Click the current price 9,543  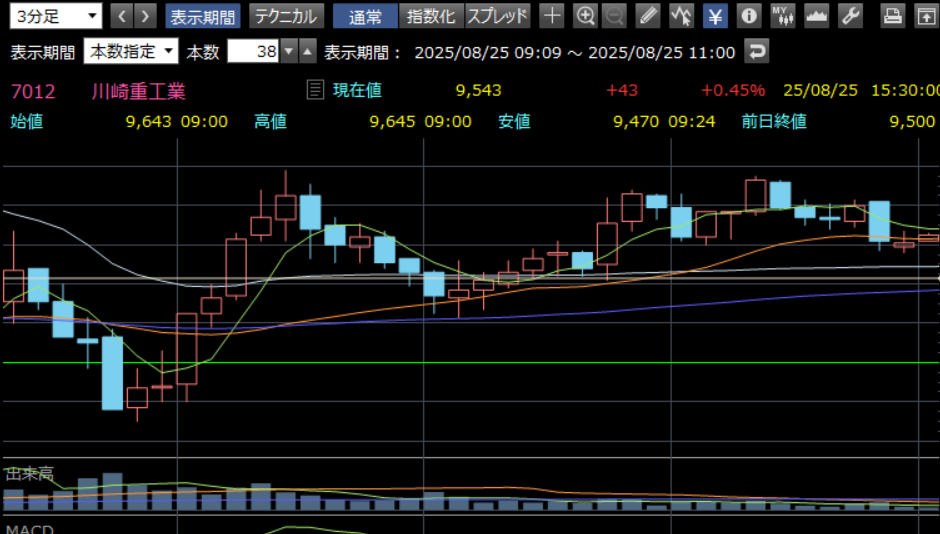point(478,90)
